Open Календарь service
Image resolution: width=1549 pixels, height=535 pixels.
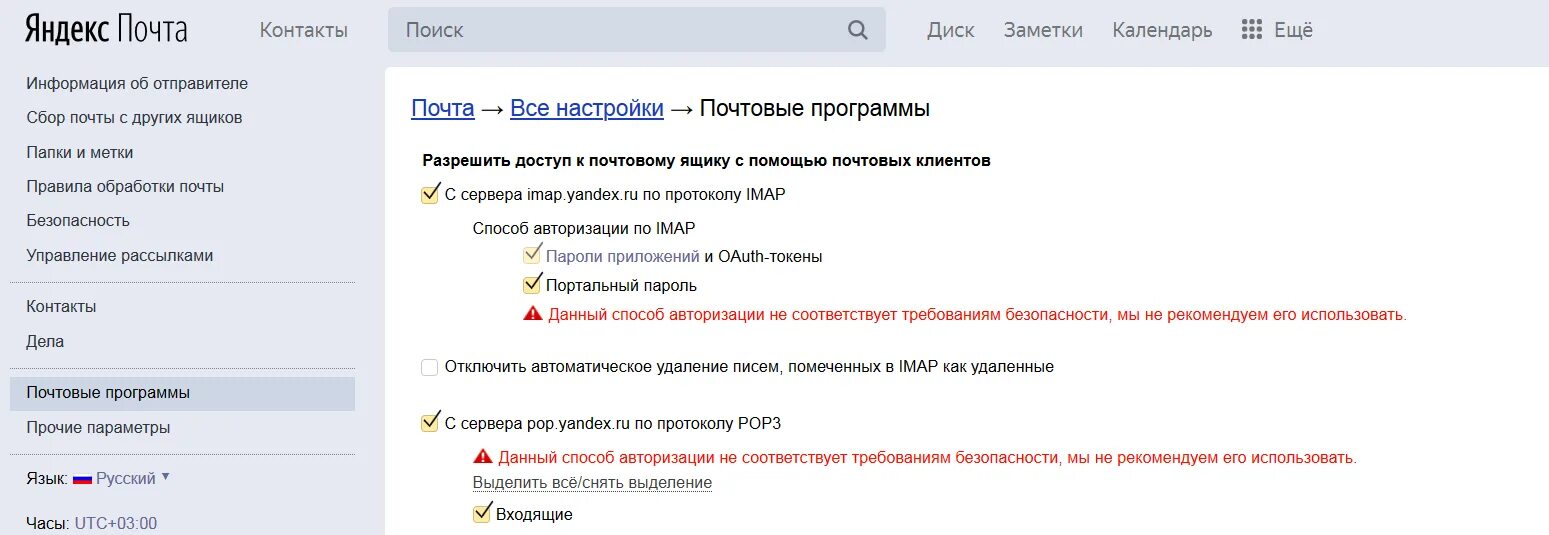[1162, 31]
